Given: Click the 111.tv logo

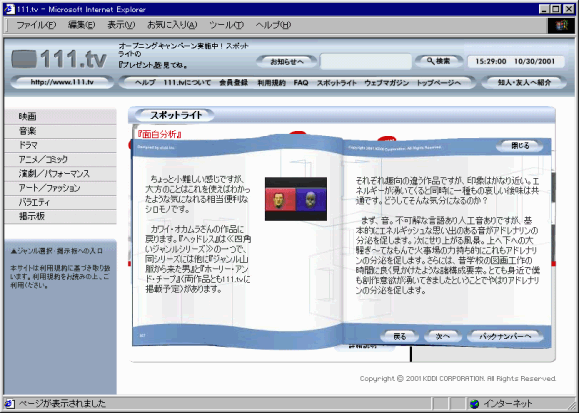Looking at the screenshot, I should click(x=59, y=59).
